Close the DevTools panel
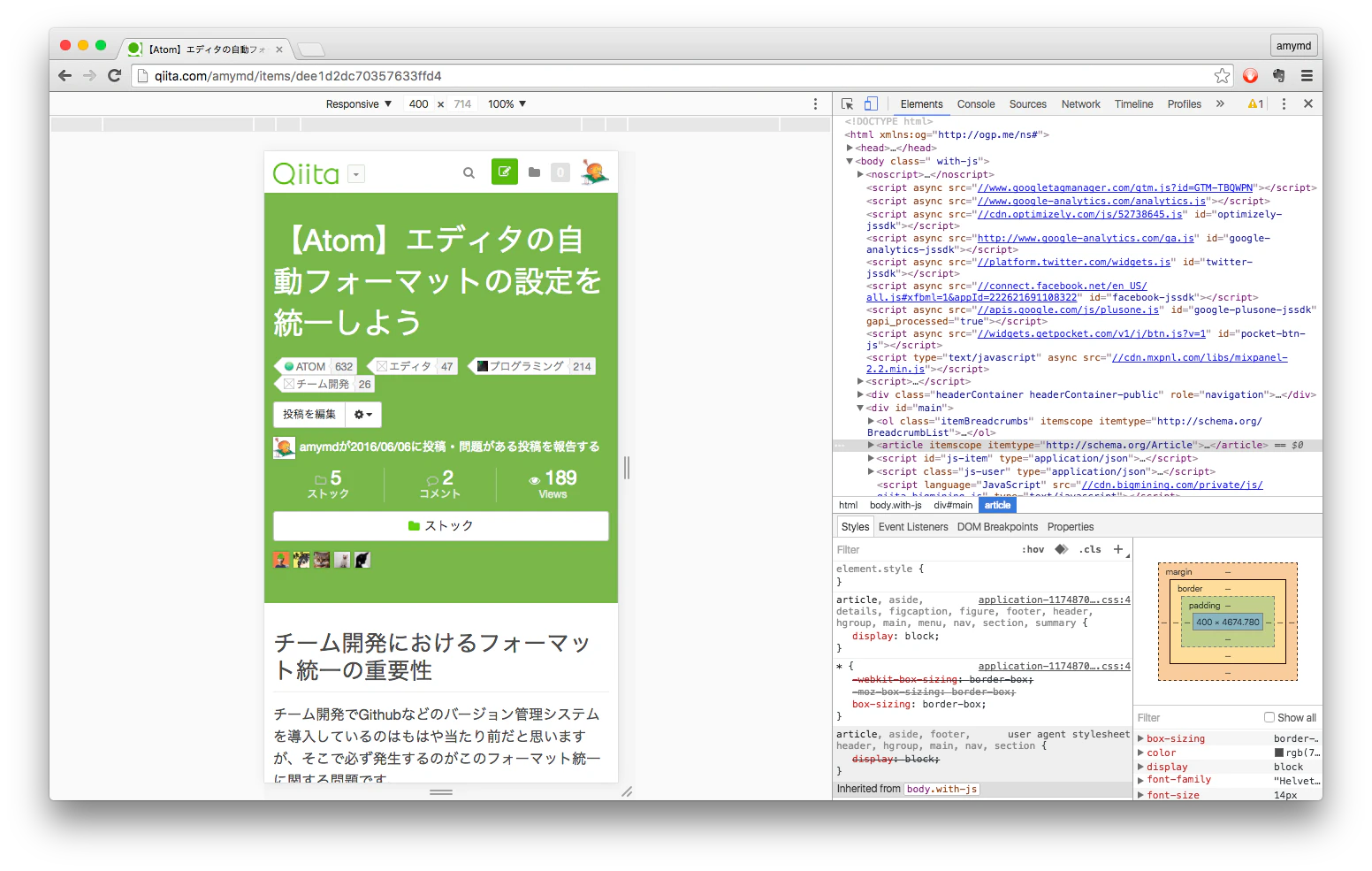 [1308, 103]
